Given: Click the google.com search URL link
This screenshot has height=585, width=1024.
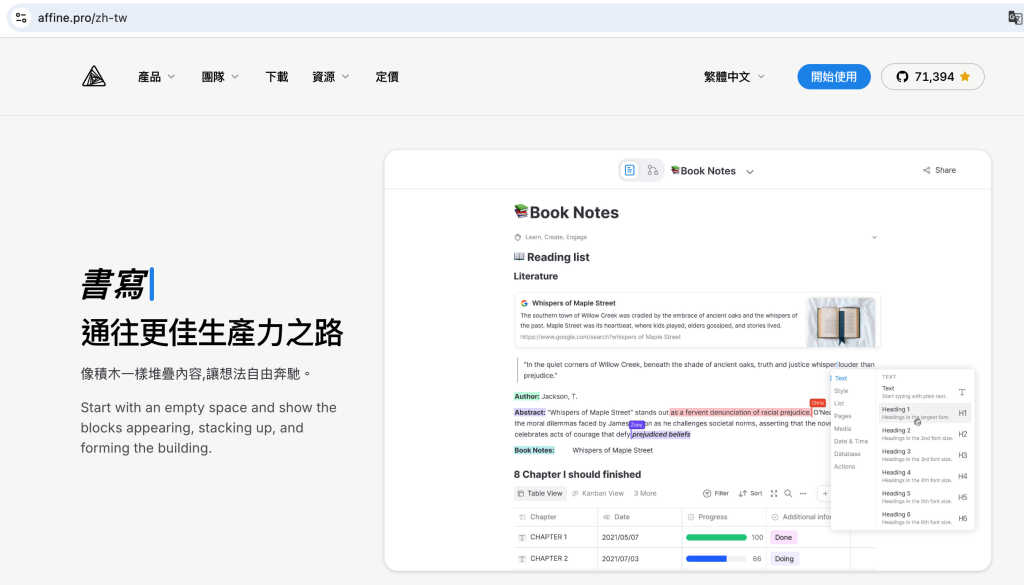Looking at the screenshot, I should 600,337.
